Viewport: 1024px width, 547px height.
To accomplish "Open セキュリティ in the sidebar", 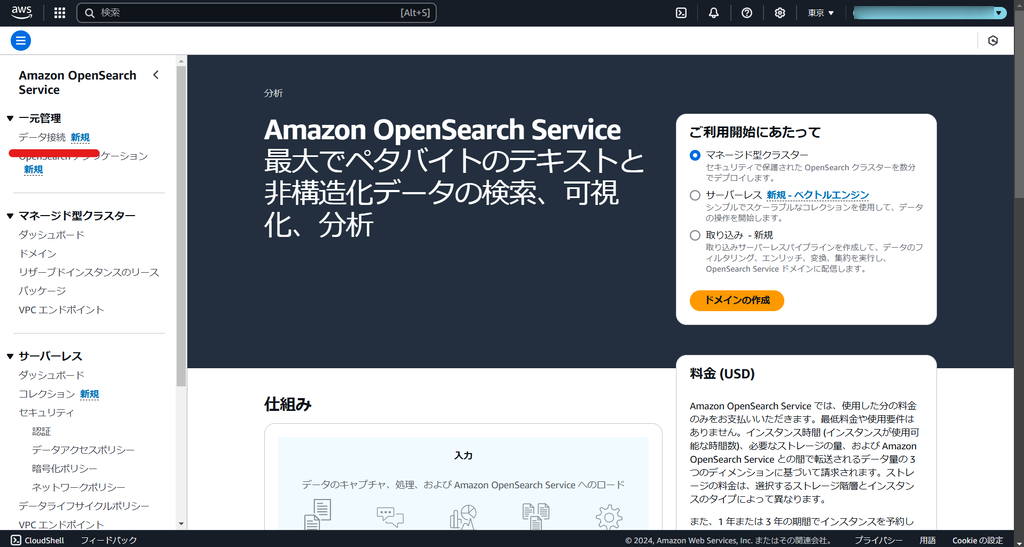I will pos(47,413).
